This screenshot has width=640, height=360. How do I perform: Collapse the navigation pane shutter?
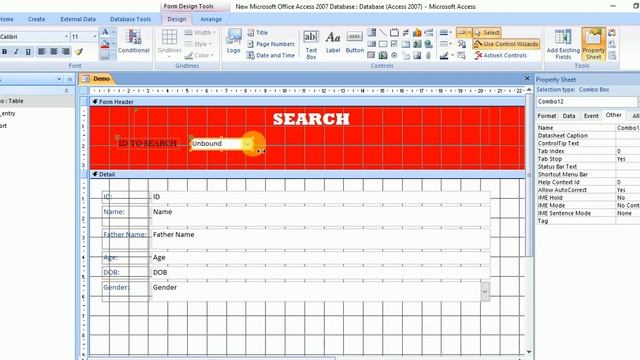click(70, 79)
